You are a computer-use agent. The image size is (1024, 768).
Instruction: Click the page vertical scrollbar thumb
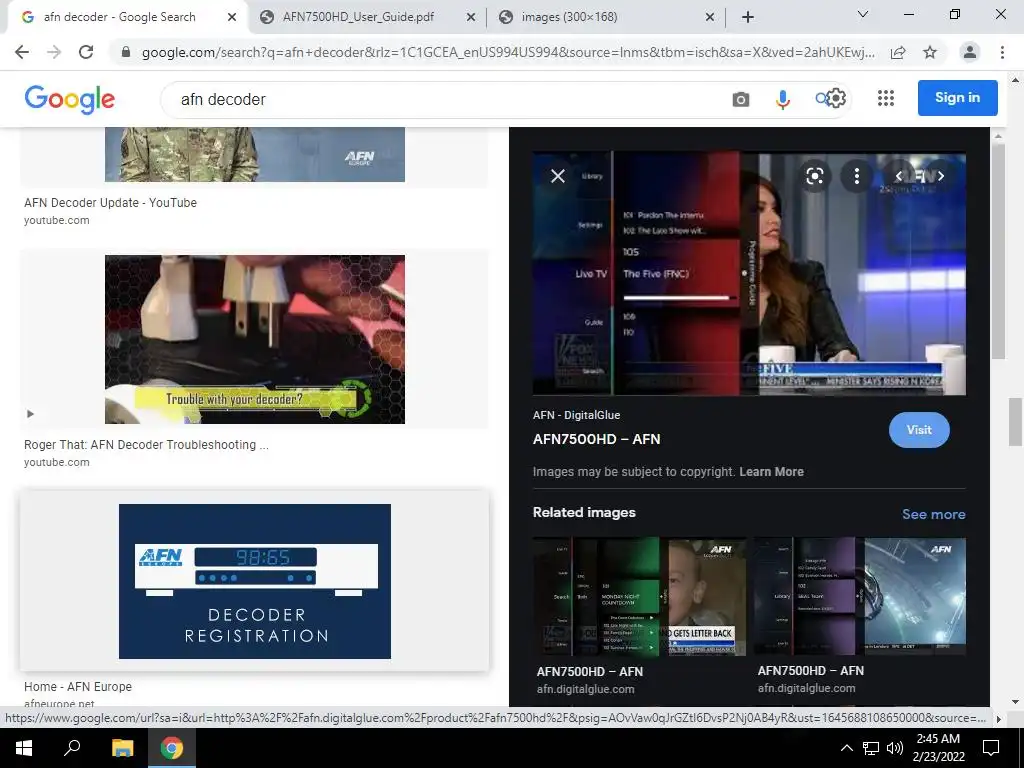point(1016,422)
